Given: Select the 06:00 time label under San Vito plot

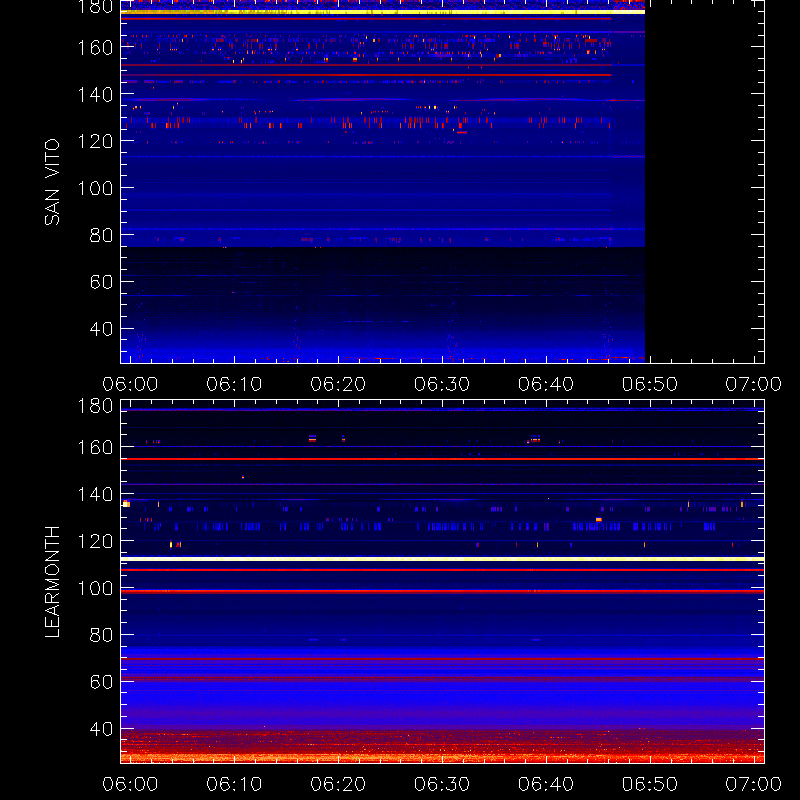Looking at the screenshot, I should (130, 384).
